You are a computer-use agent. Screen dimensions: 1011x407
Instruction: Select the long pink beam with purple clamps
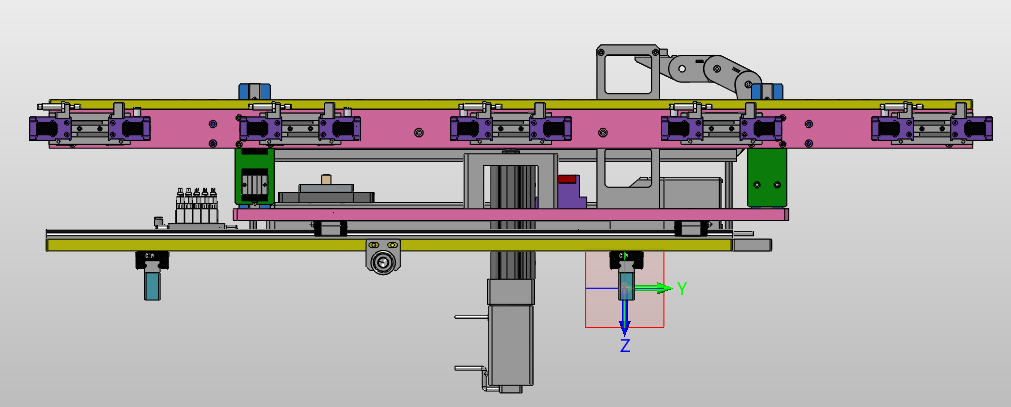(x=511, y=129)
